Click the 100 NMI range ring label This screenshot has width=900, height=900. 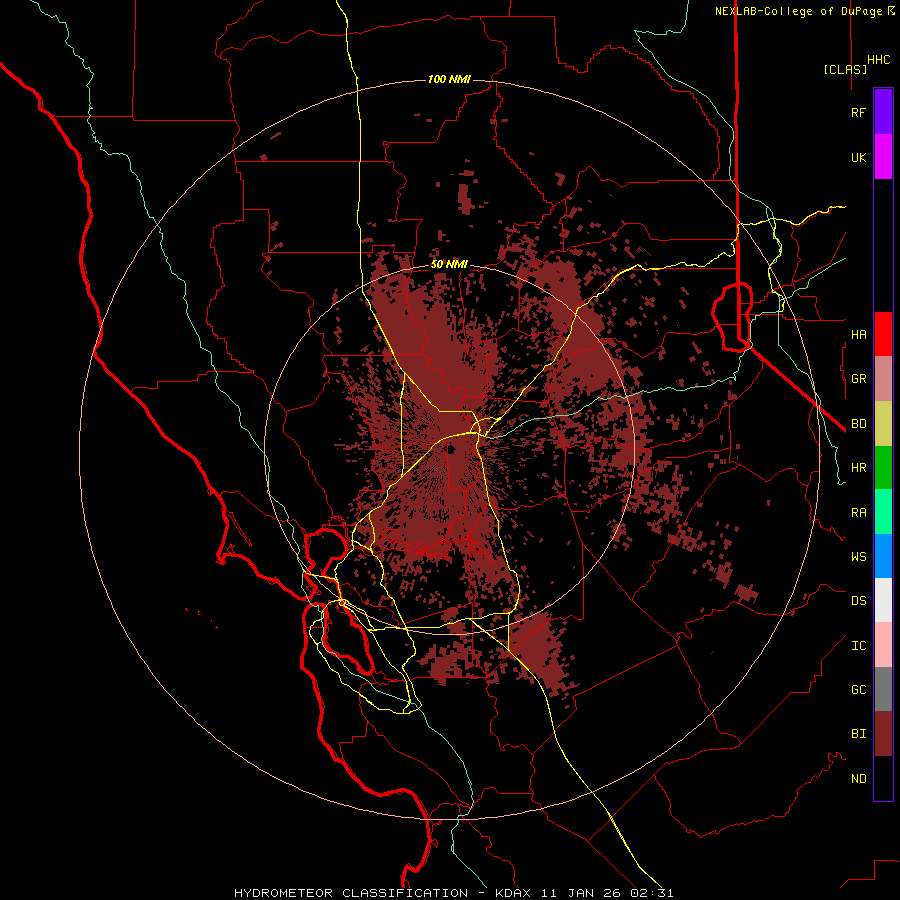(449, 79)
